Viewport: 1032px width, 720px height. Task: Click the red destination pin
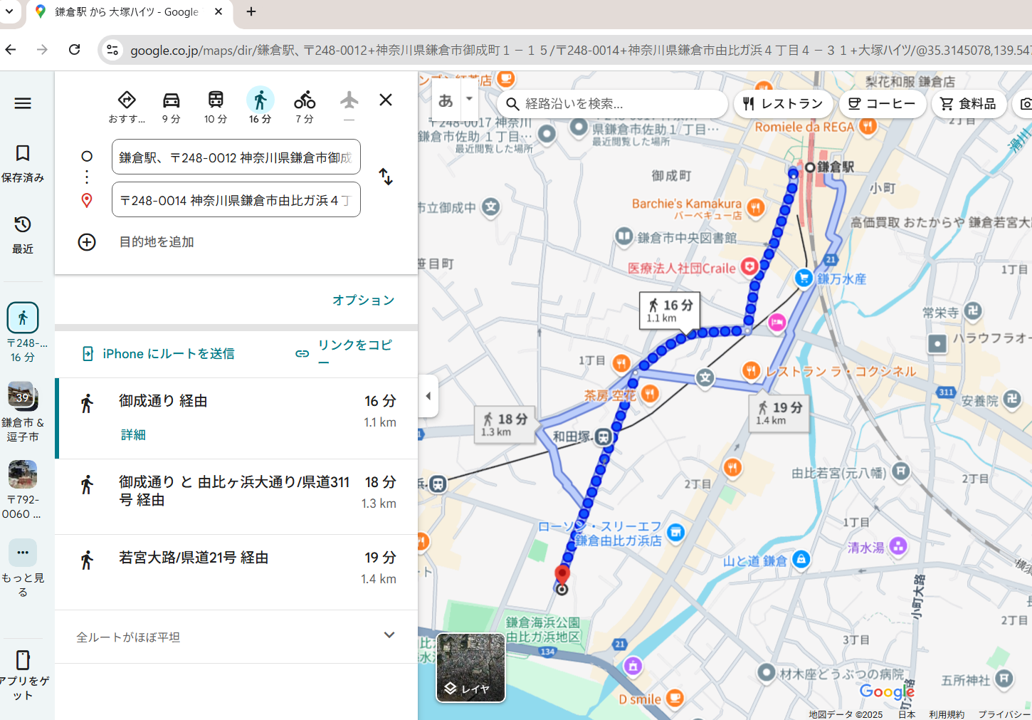561,576
